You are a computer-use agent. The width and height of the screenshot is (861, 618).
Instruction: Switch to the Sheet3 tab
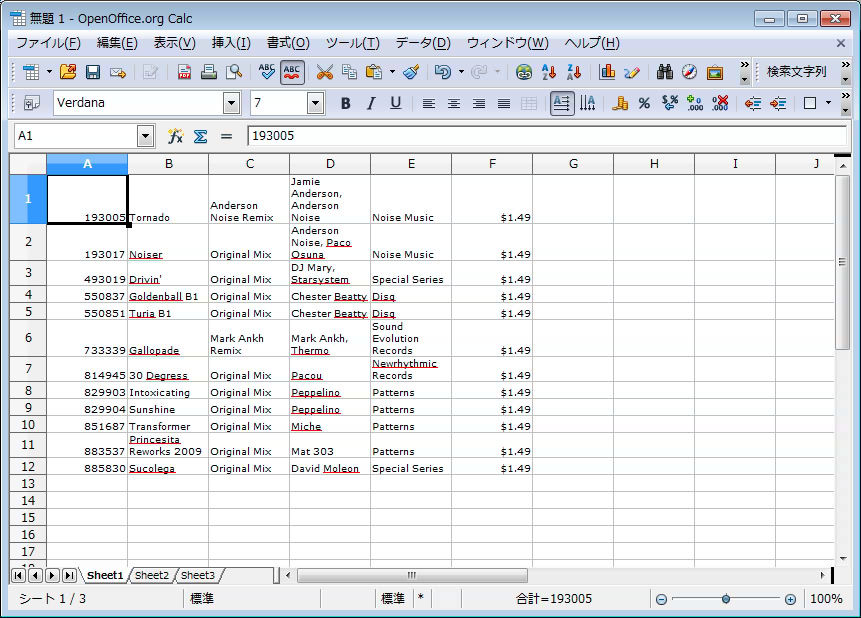pos(198,575)
